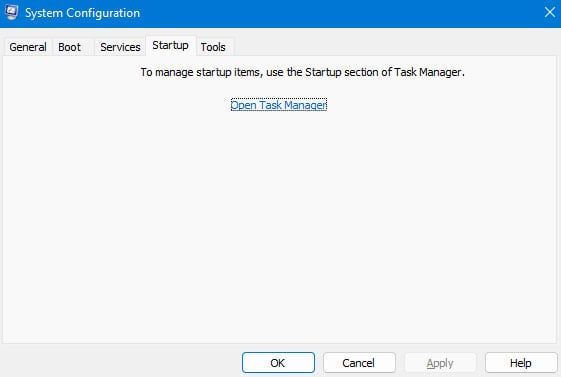Open the Boot tab
The height and width of the screenshot is (377, 561).
coord(69,47)
